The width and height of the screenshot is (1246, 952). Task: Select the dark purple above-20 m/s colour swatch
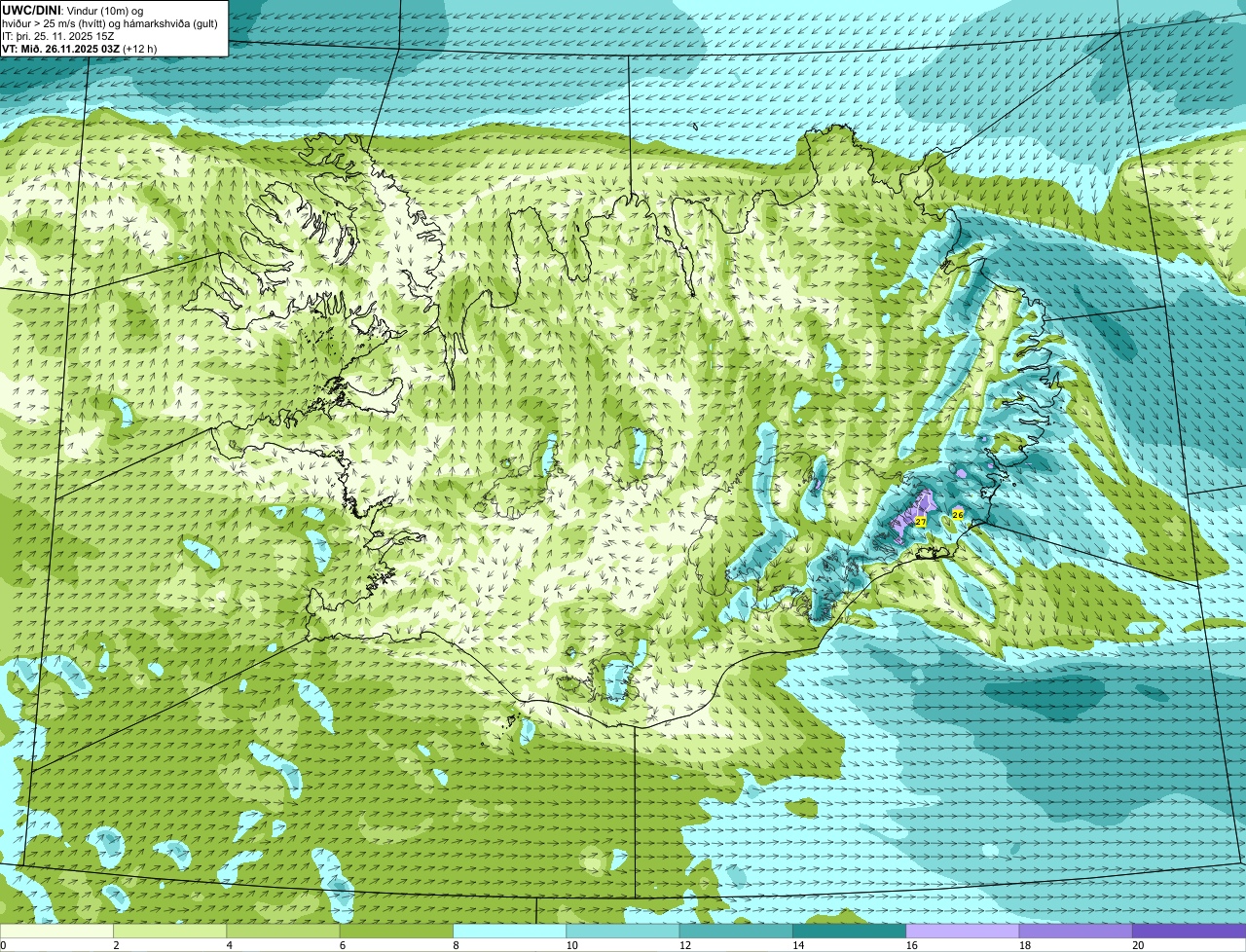point(1189,931)
